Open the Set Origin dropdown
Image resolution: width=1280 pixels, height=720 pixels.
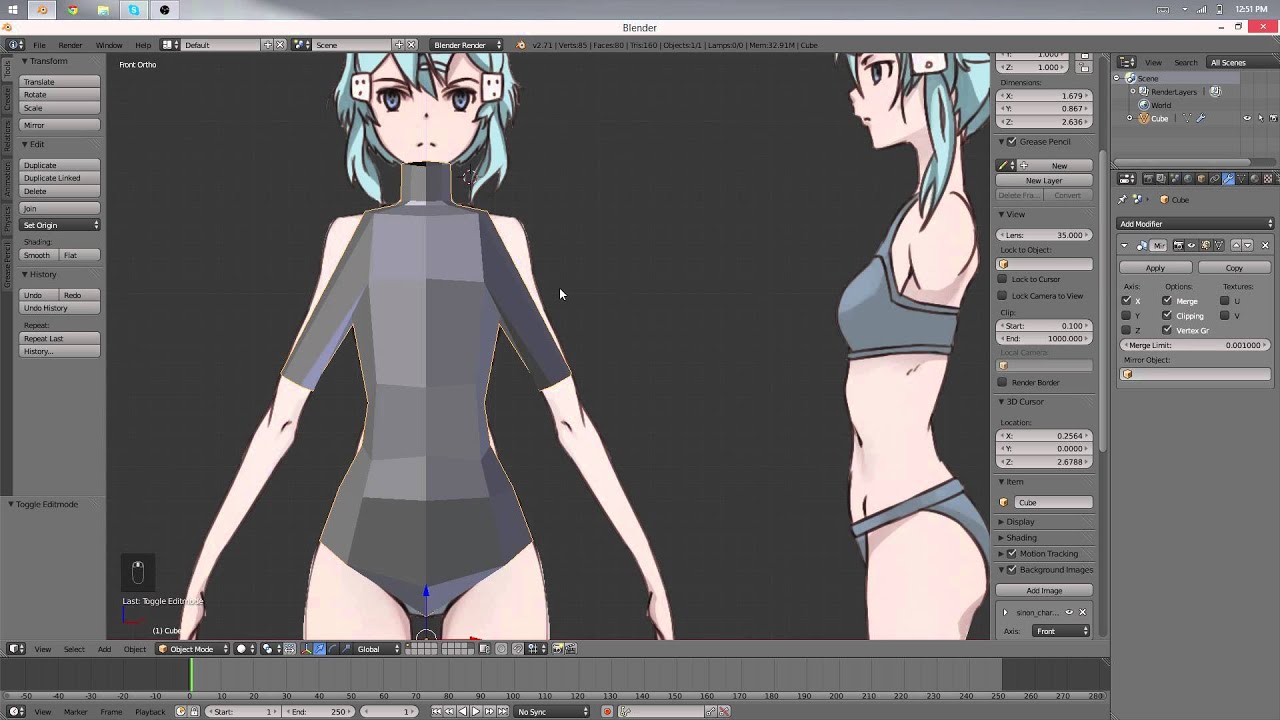(60, 225)
